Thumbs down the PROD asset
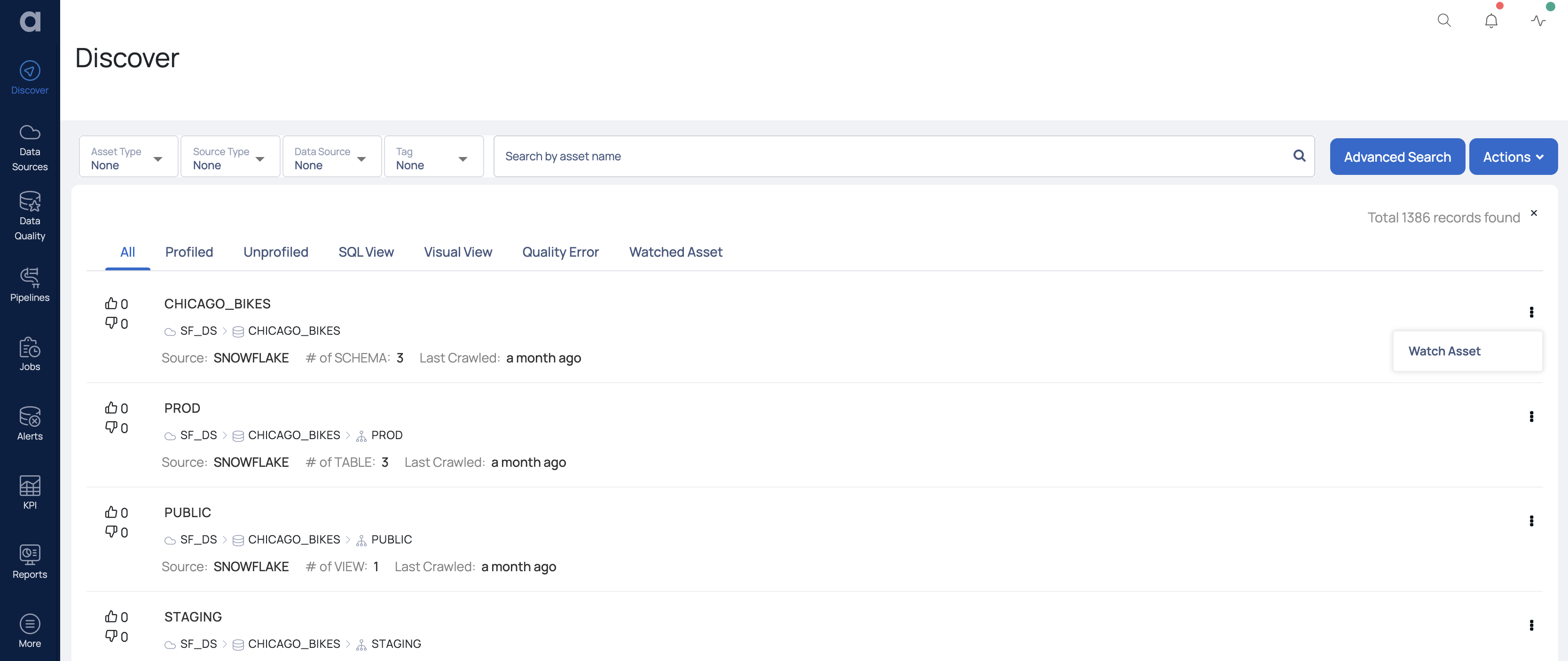This screenshot has width=1568, height=661. [x=111, y=427]
